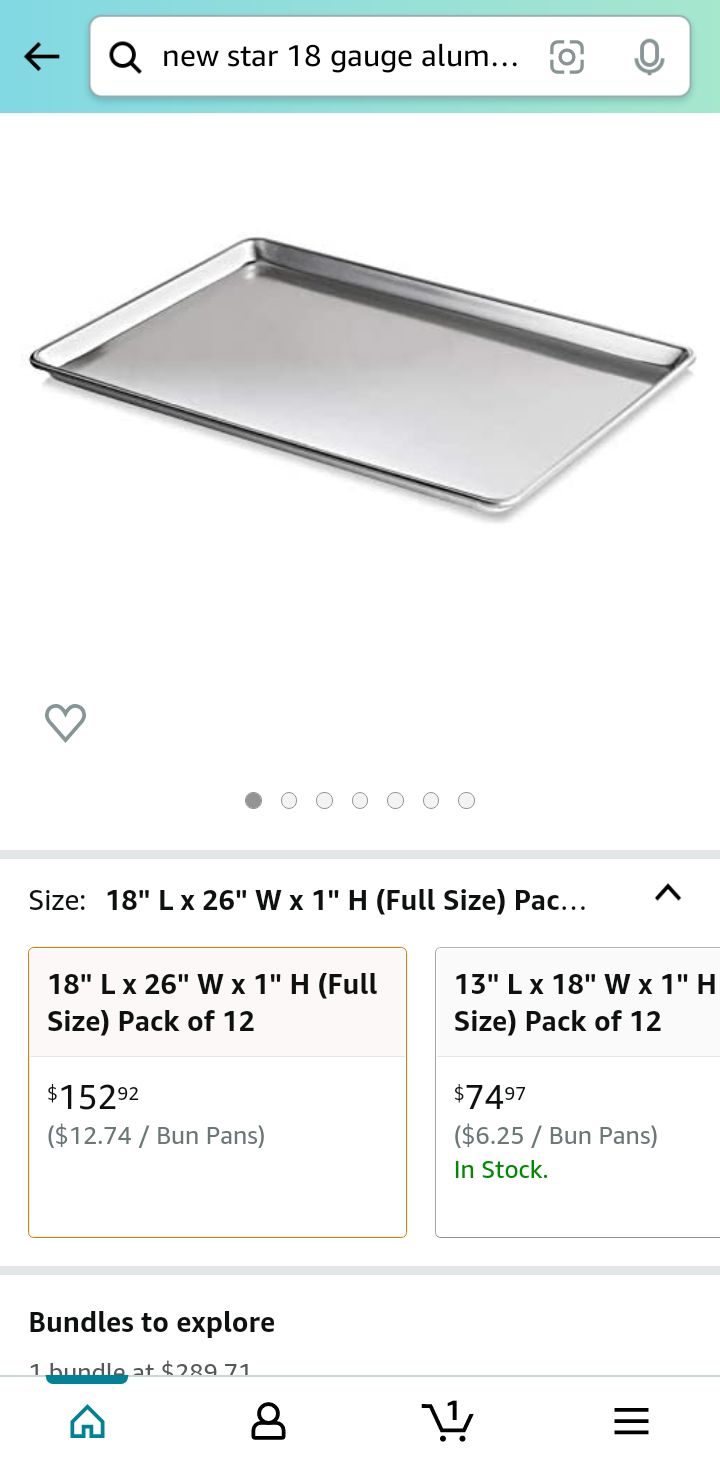
Task: Add item to wishlist with heart icon
Action: [x=66, y=722]
